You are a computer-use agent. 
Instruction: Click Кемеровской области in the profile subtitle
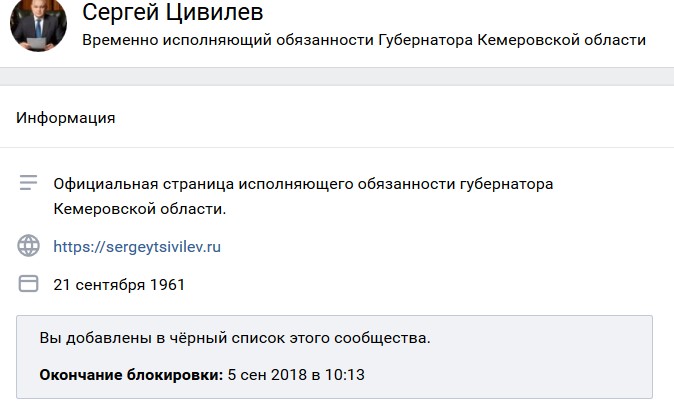point(562,40)
